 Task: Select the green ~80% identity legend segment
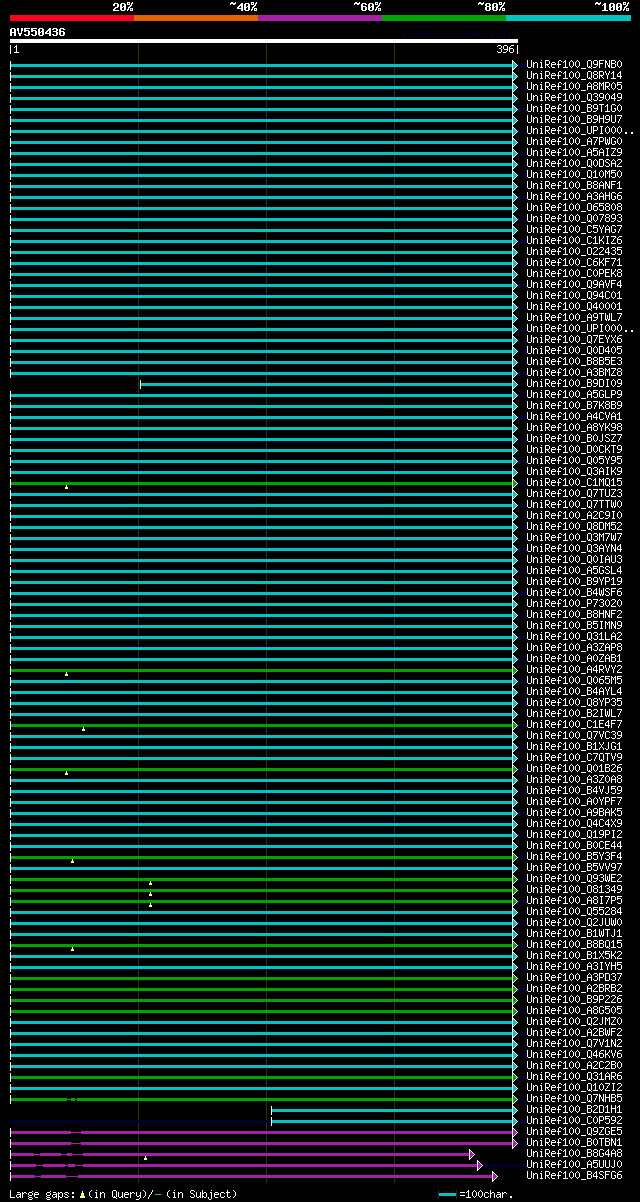(x=443, y=18)
